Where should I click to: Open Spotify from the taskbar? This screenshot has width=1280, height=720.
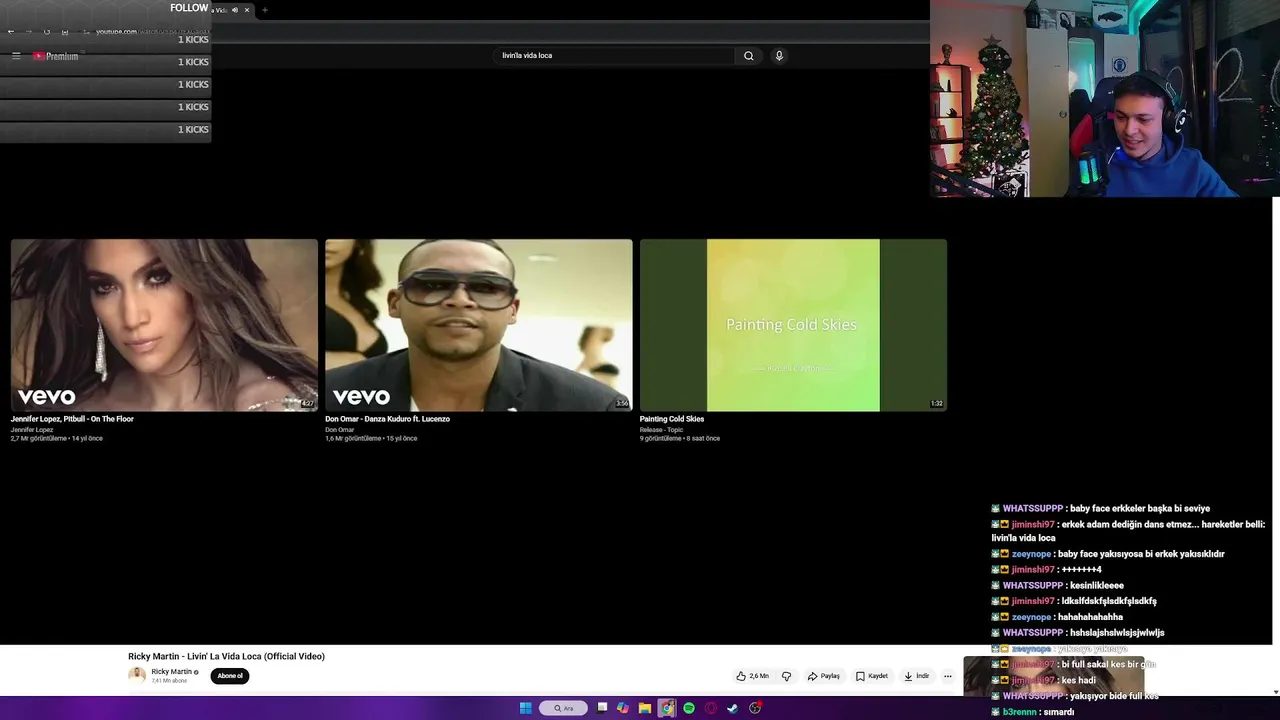click(689, 708)
